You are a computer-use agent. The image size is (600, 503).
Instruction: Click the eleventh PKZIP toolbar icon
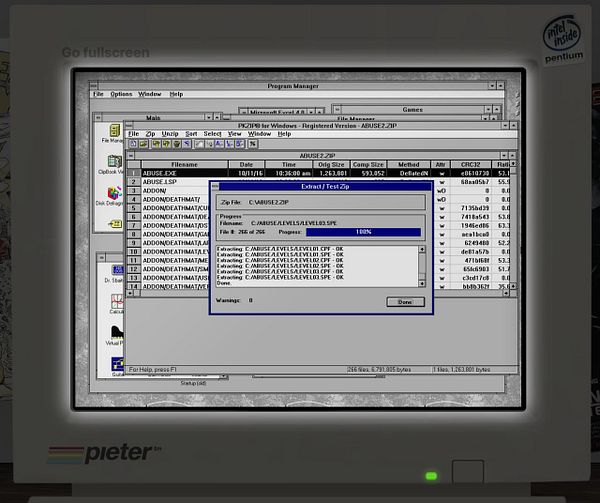point(240,144)
